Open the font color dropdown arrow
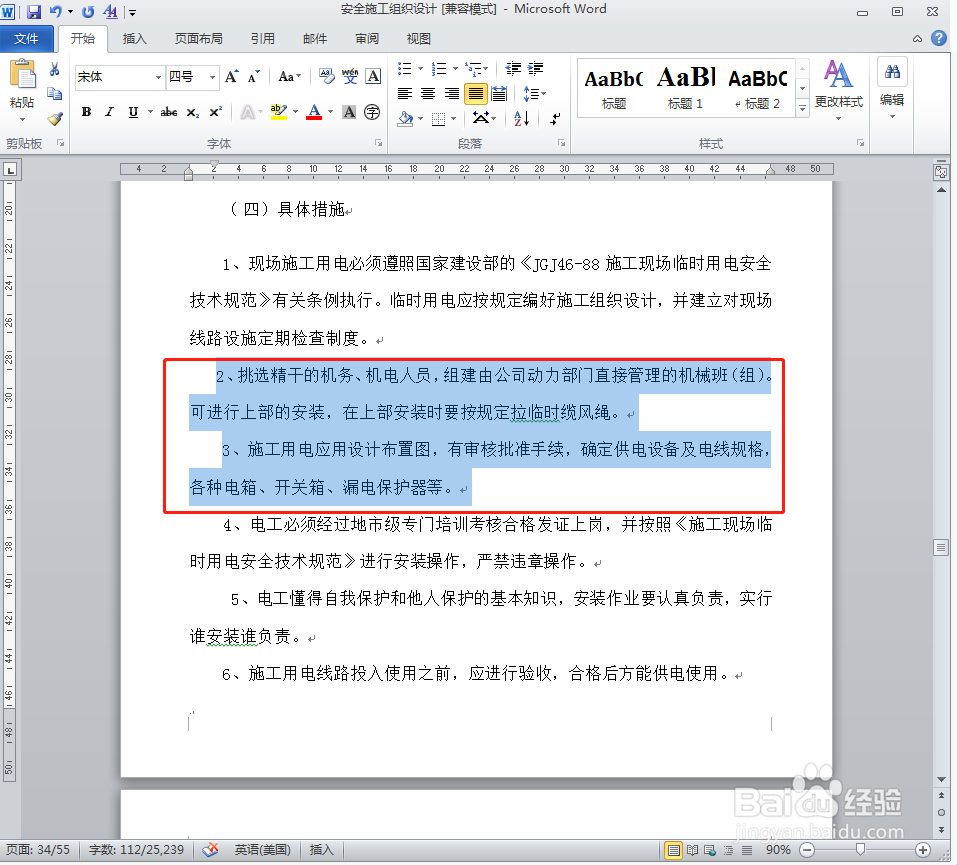The image size is (957, 865). [330, 112]
